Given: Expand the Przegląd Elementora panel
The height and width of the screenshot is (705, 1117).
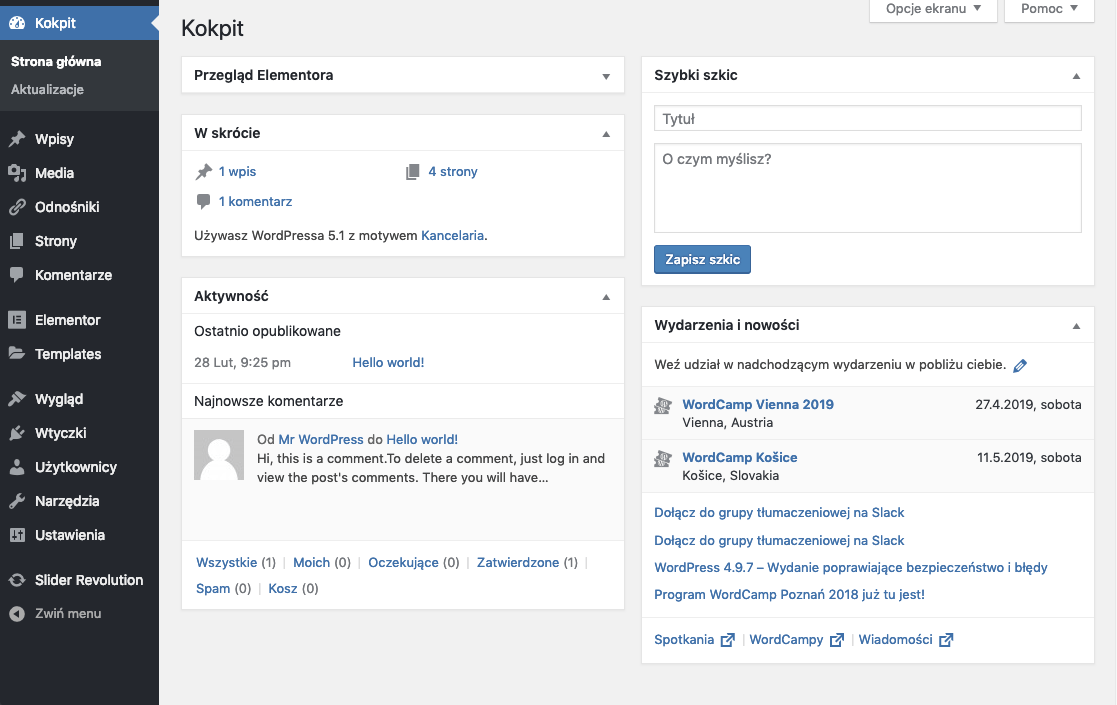Looking at the screenshot, I should 605,76.
